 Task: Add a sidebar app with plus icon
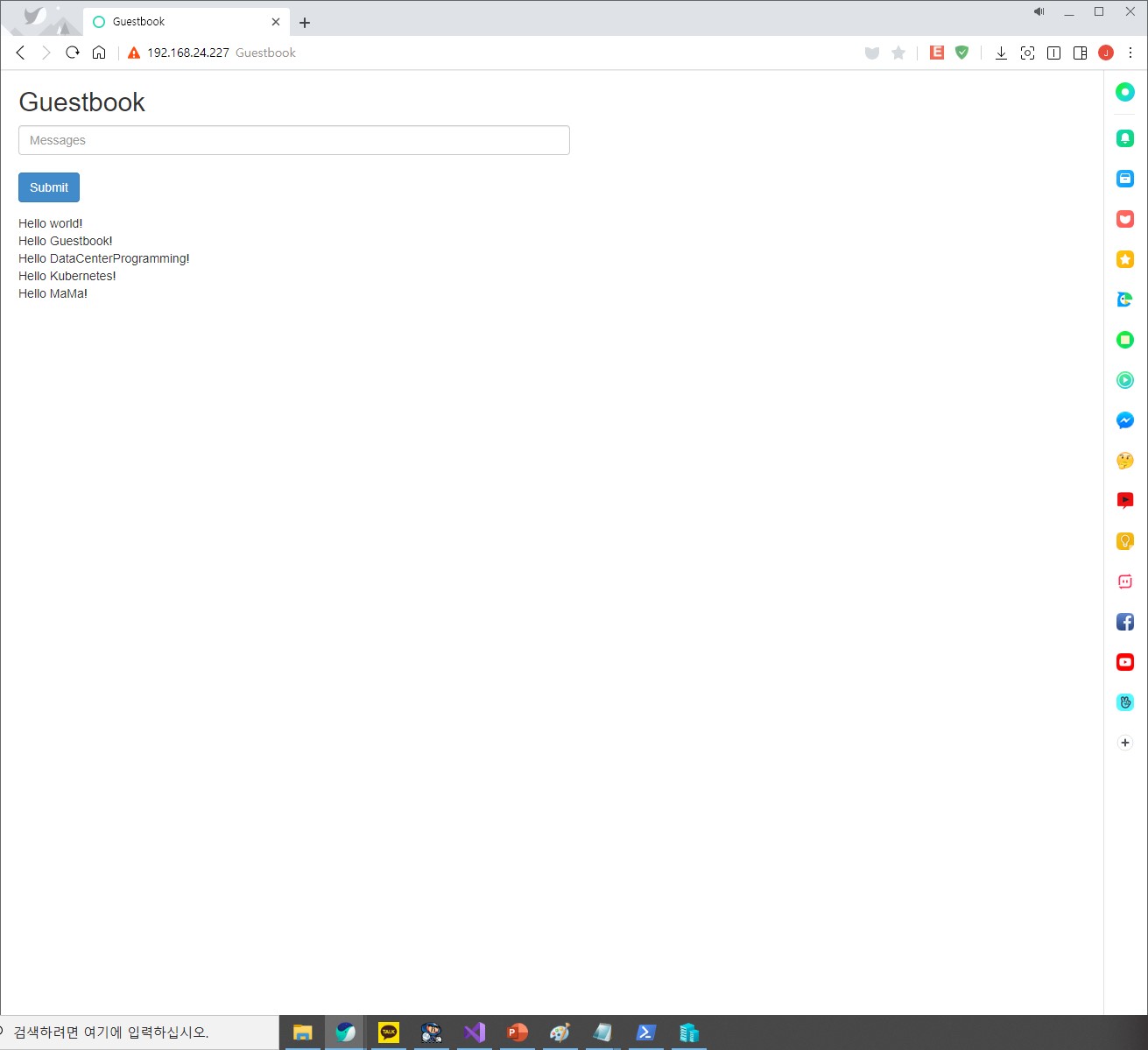(x=1125, y=743)
